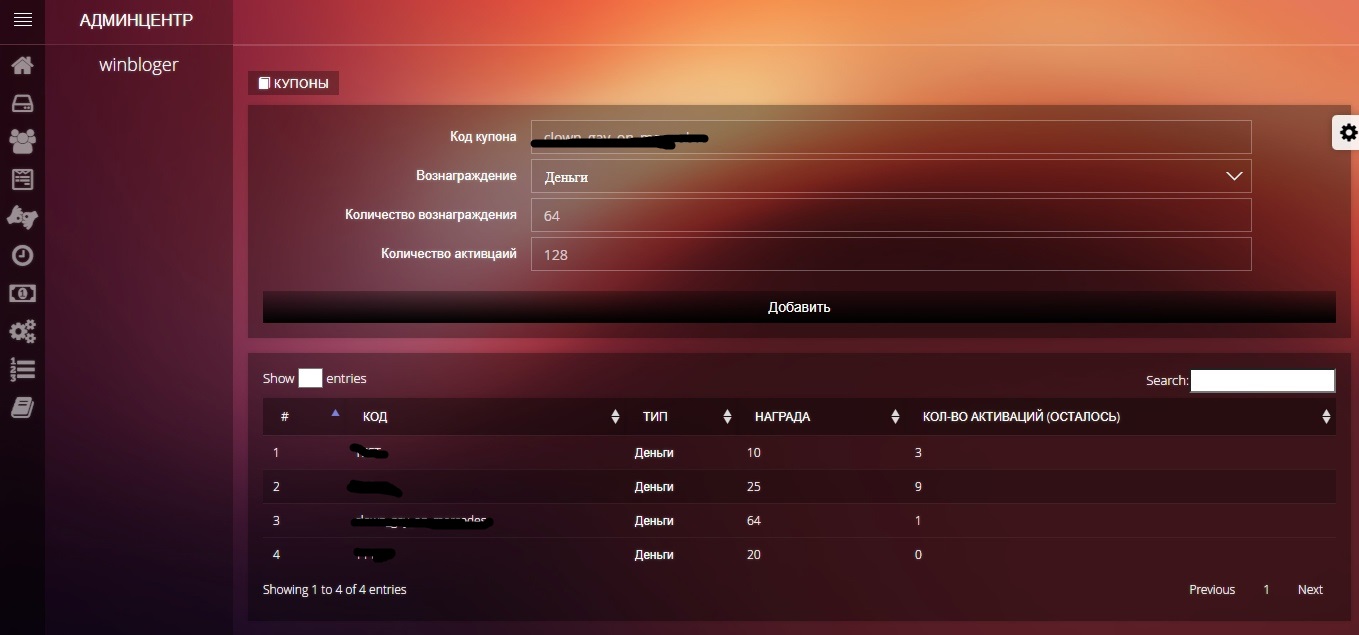This screenshot has width=1359, height=635.
Task: Open the numbered list icon
Action: [22, 369]
